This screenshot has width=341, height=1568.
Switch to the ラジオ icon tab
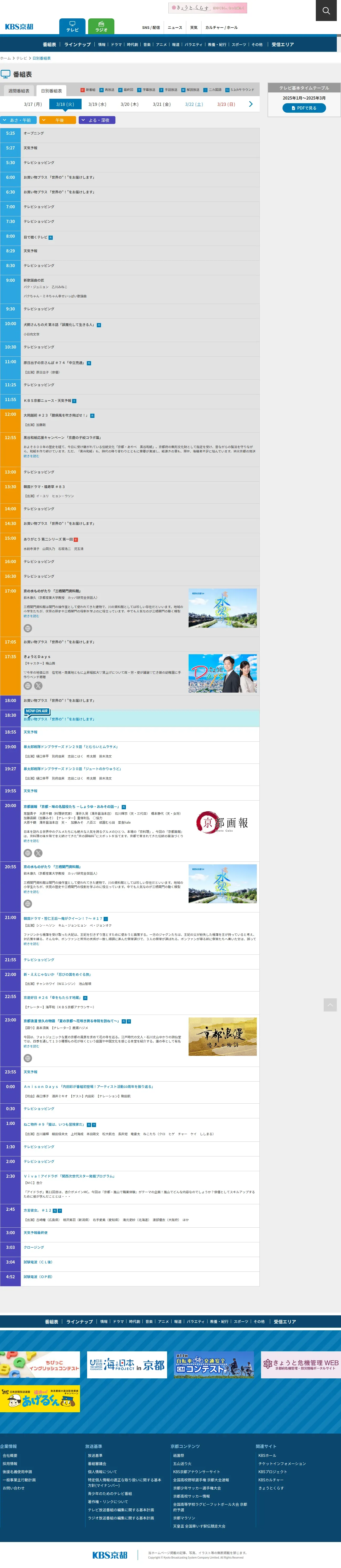point(102,27)
